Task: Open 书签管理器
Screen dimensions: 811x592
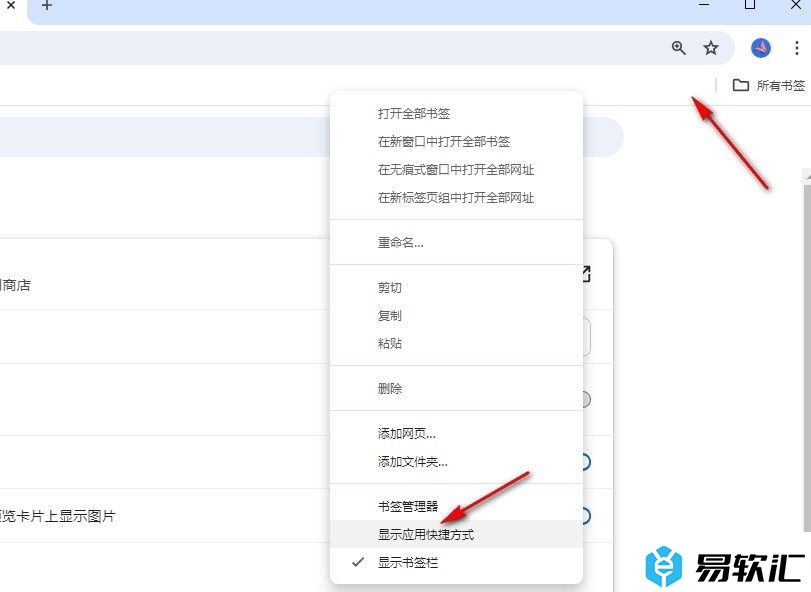Action: [406, 507]
